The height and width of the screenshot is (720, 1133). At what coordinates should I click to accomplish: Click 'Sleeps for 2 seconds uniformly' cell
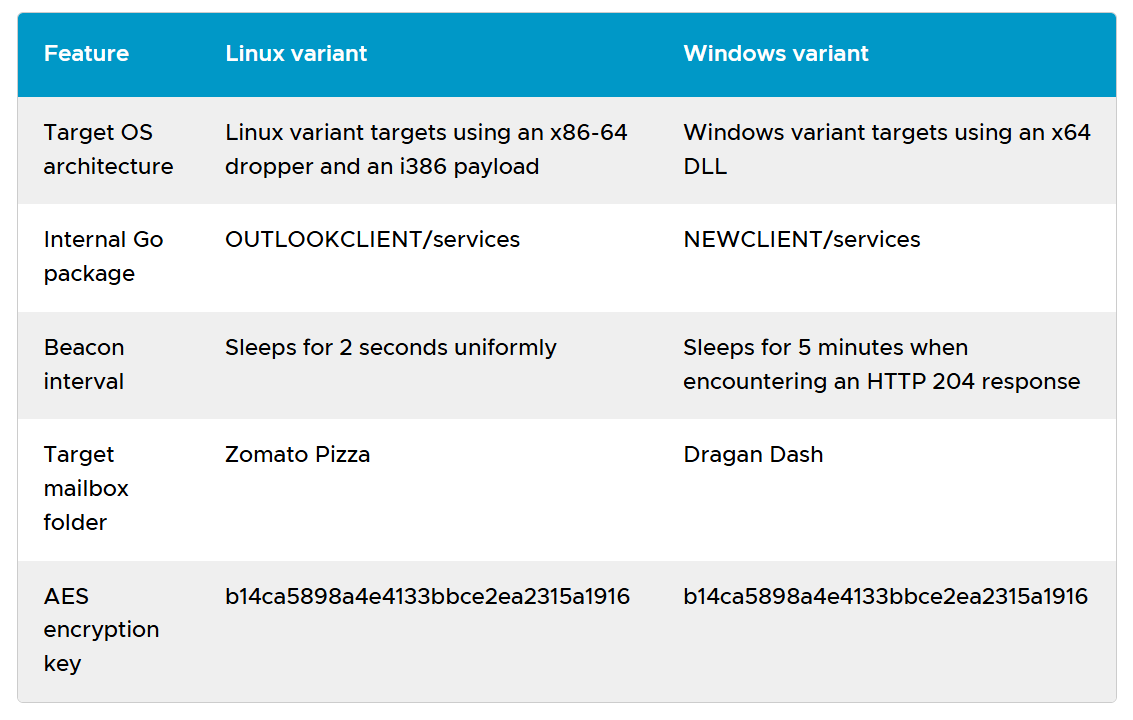(x=391, y=348)
